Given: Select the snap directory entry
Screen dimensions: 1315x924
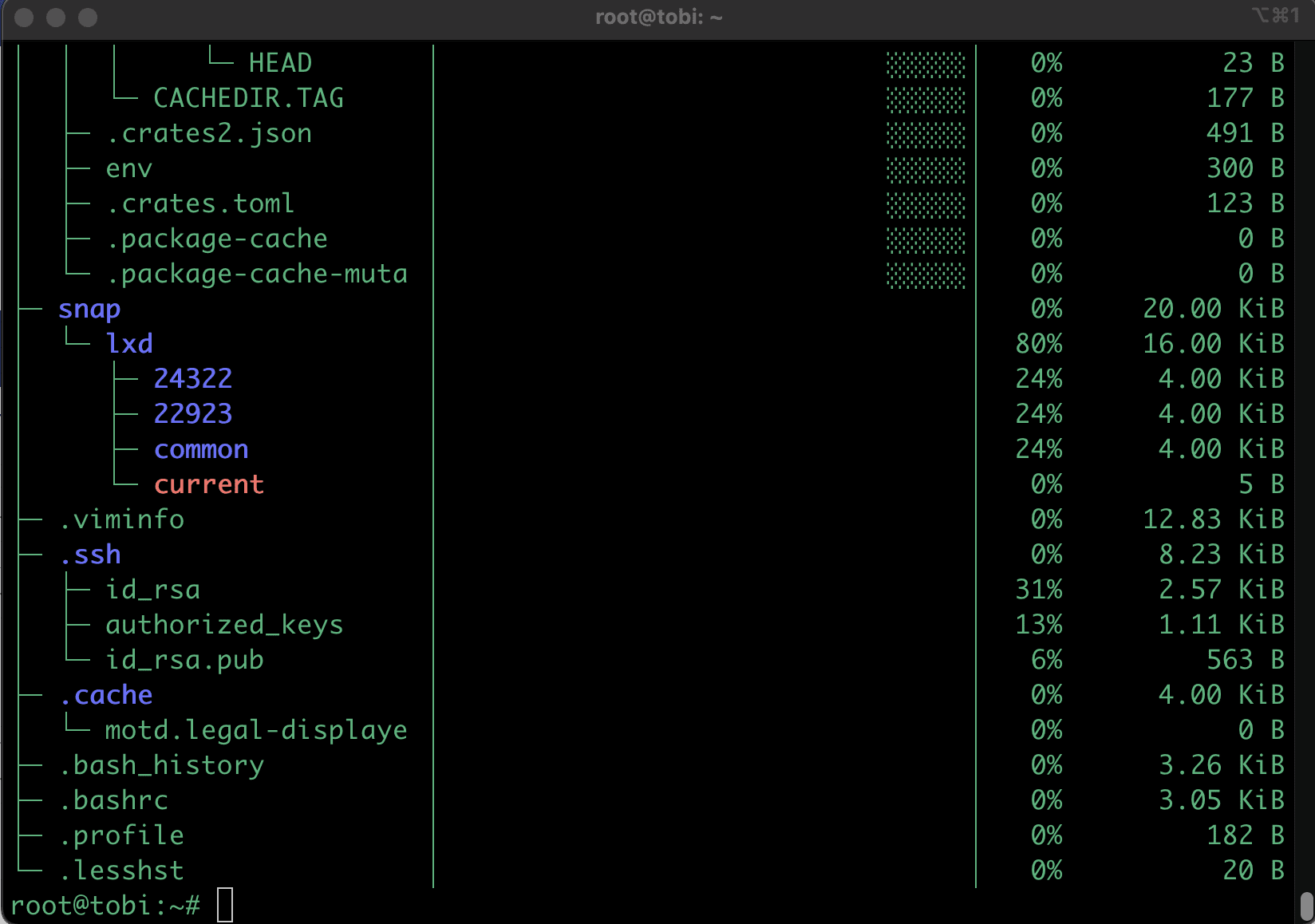Looking at the screenshot, I should click(x=89, y=309).
